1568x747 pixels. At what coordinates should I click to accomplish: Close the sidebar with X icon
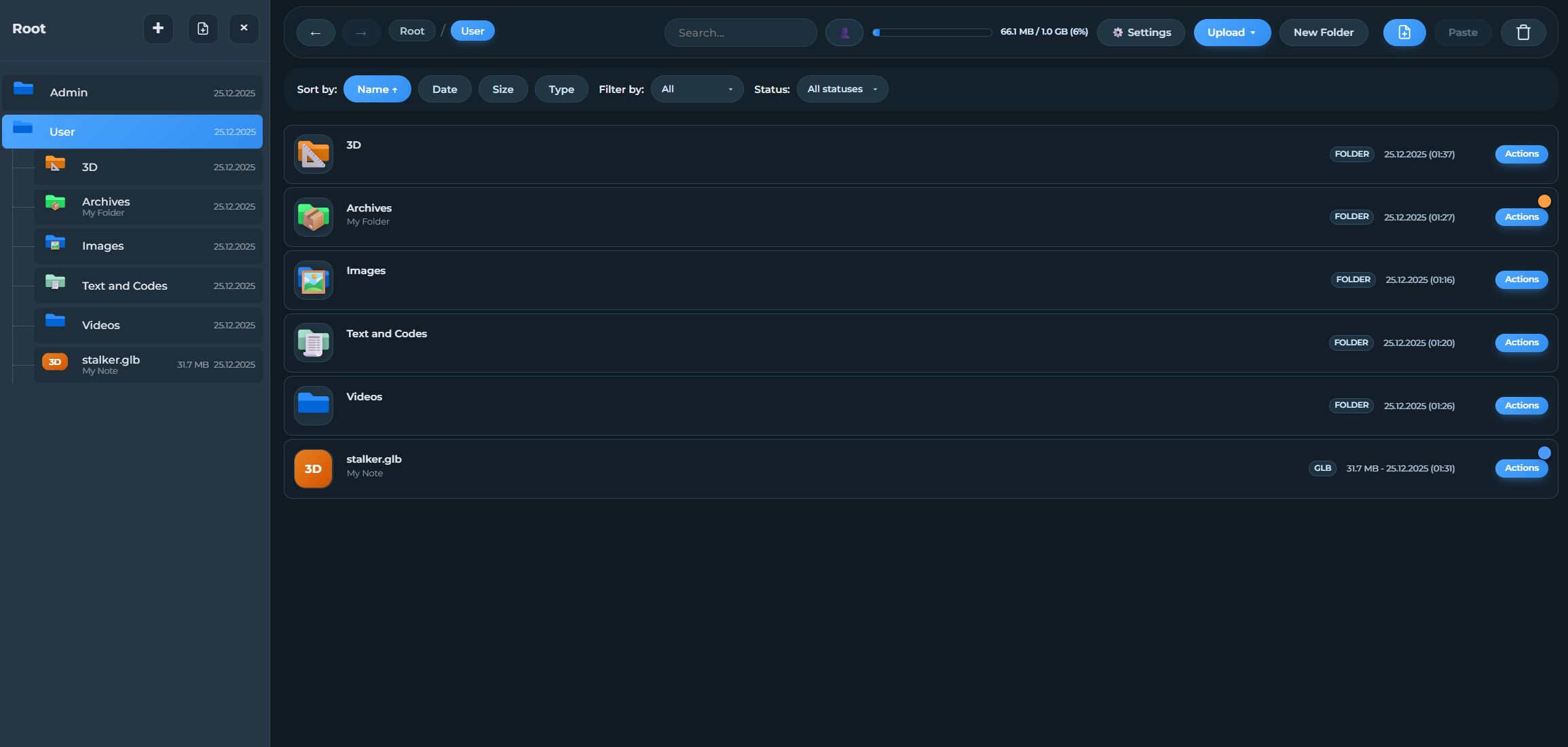point(244,28)
